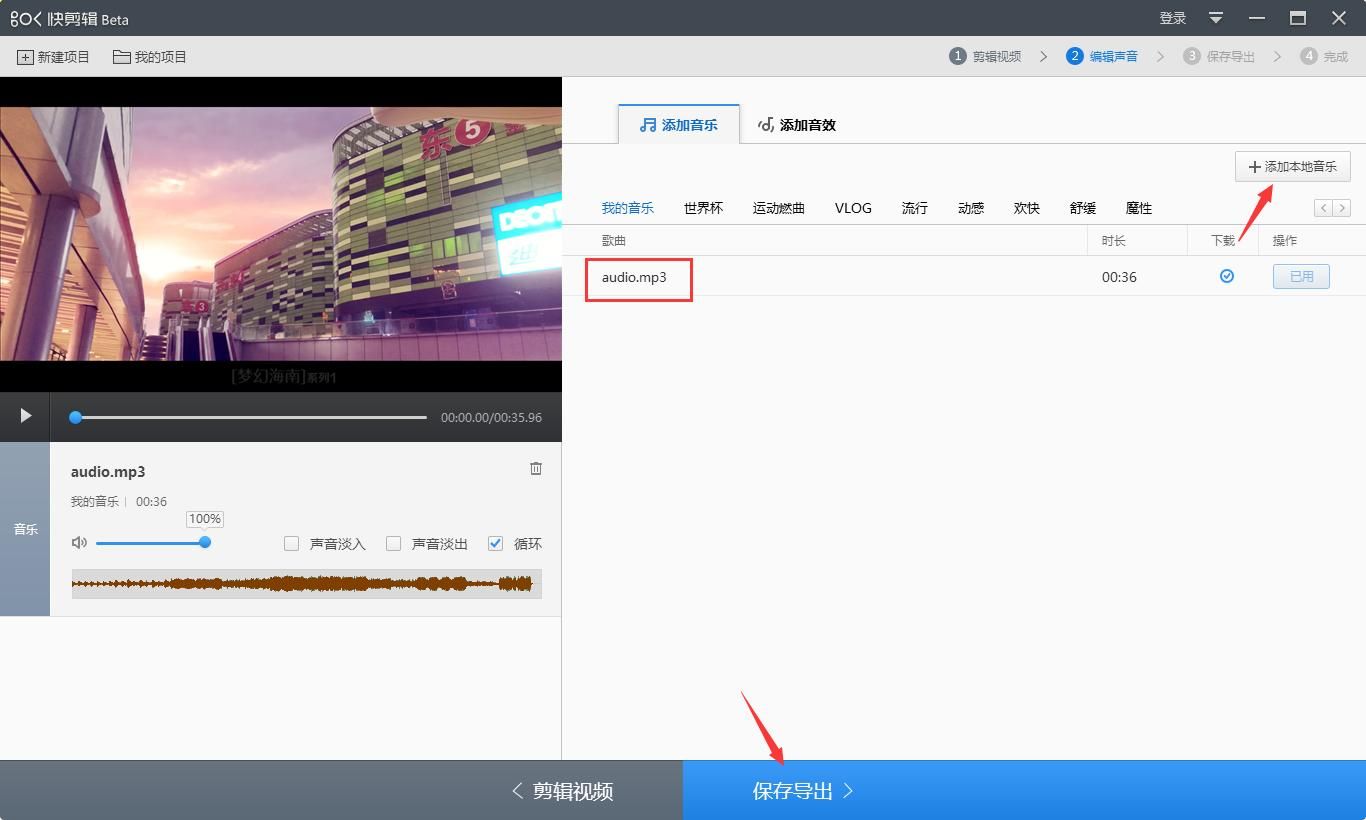The image size is (1366, 820).
Task: Select 流行 music category
Action: (x=915, y=208)
